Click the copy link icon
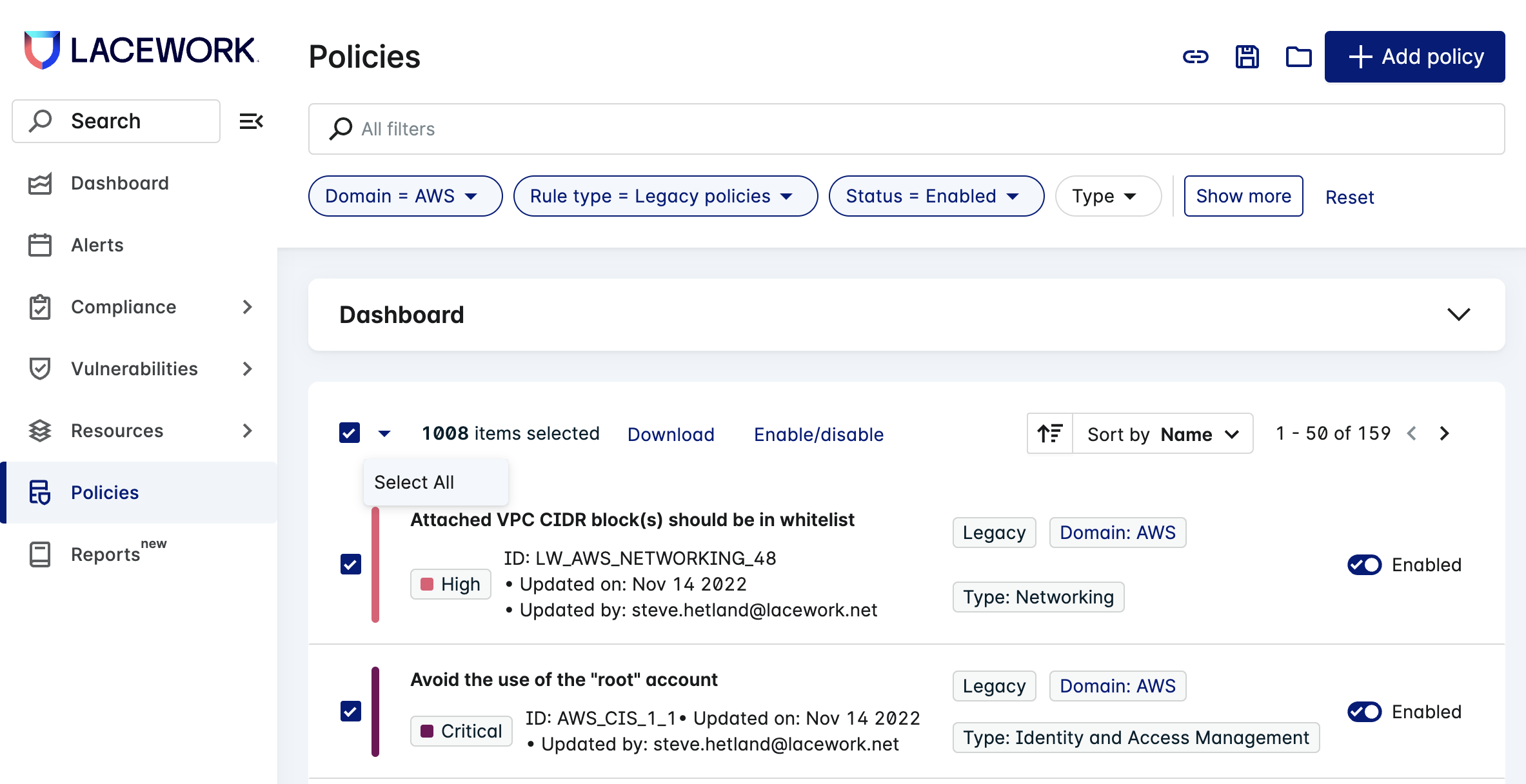The image size is (1526, 784). click(x=1195, y=57)
